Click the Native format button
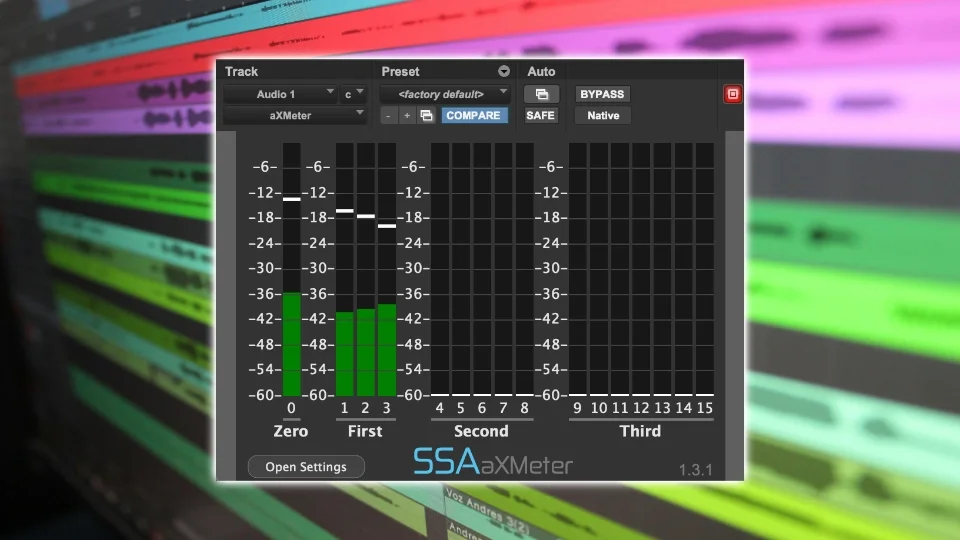 [x=602, y=115]
